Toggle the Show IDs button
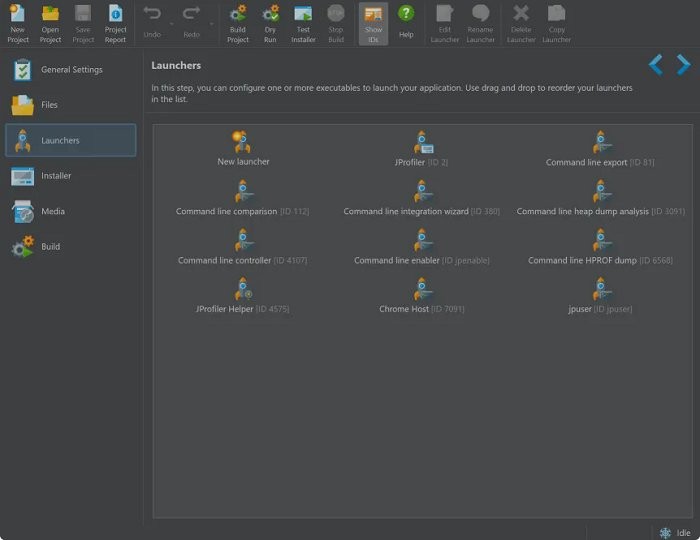 pos(373,22)
